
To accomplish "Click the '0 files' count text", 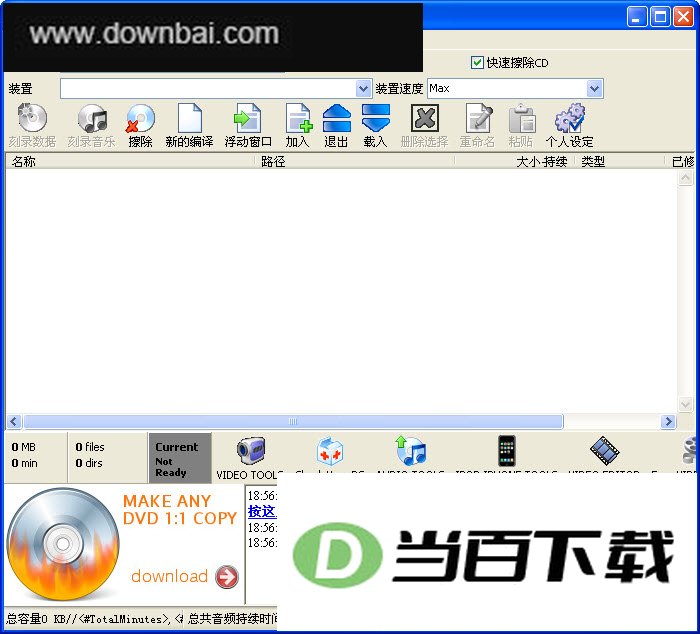I will coord(90,447).
